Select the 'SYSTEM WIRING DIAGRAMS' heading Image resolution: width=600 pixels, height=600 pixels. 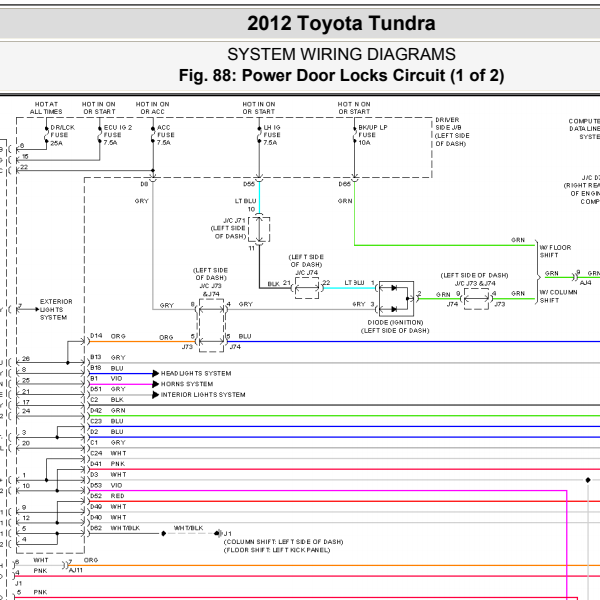[341, 54]
